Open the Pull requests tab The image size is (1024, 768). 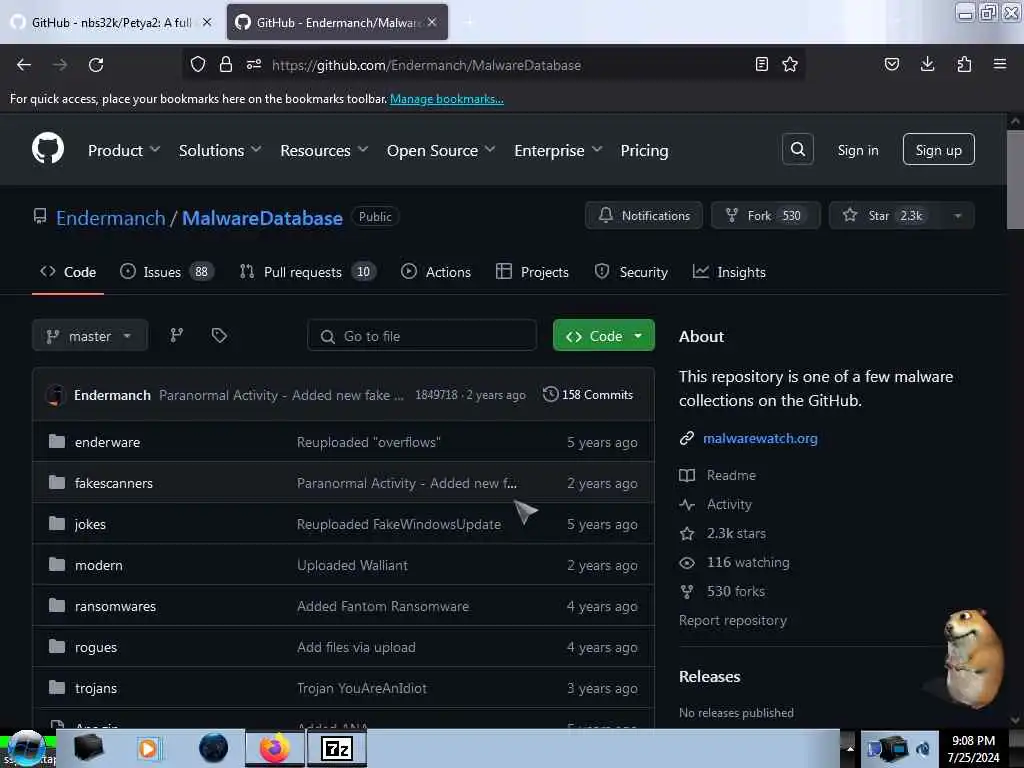point(308,272)
